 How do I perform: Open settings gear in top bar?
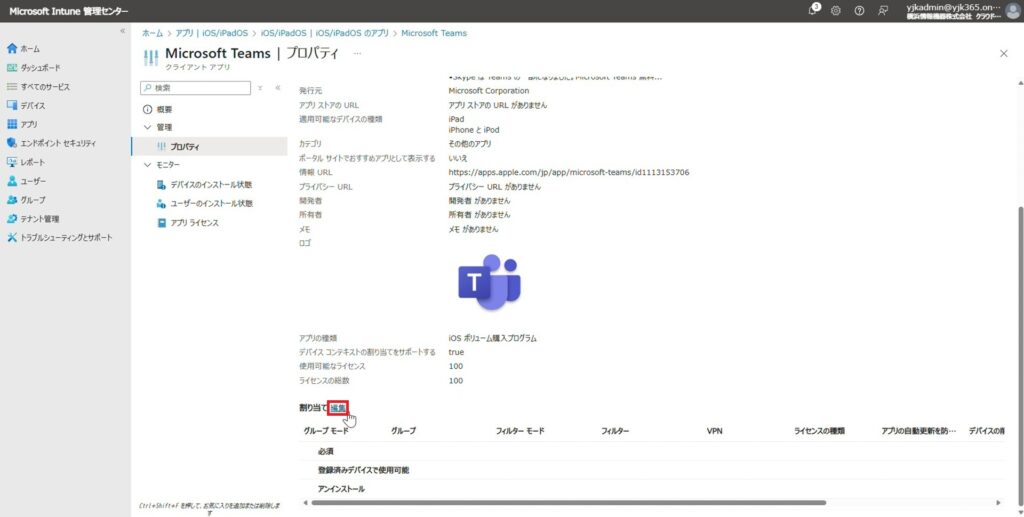[835, 10]
